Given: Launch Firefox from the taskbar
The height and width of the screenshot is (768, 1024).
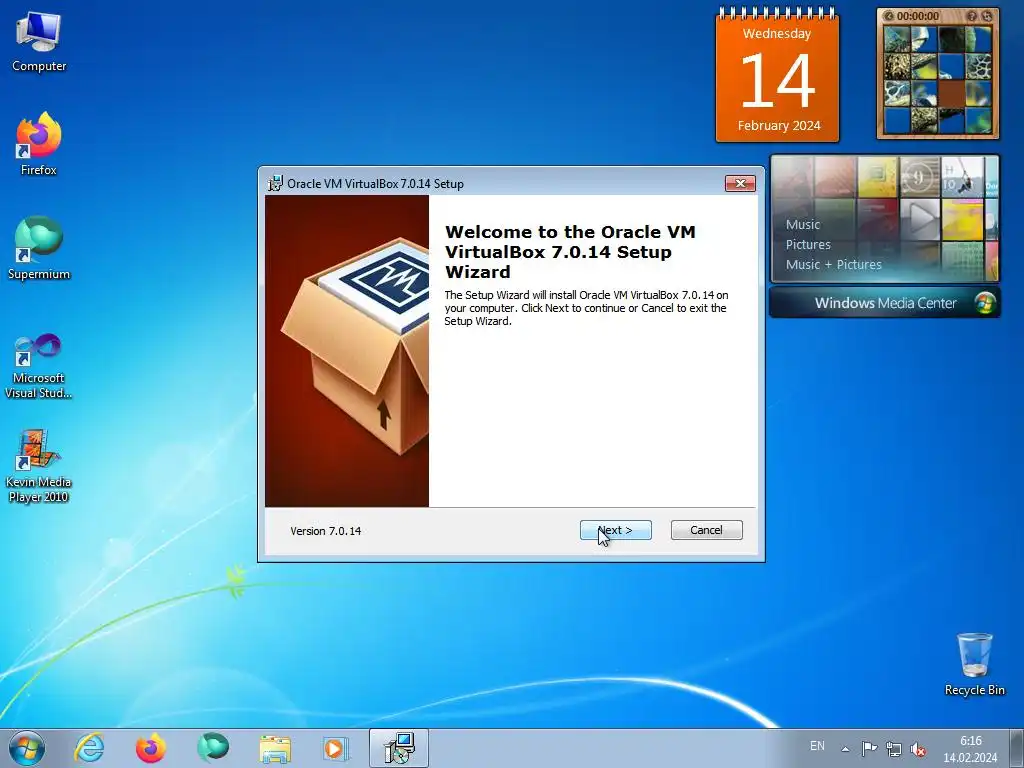Looking at the screenshot, I should tap(151, 748).
